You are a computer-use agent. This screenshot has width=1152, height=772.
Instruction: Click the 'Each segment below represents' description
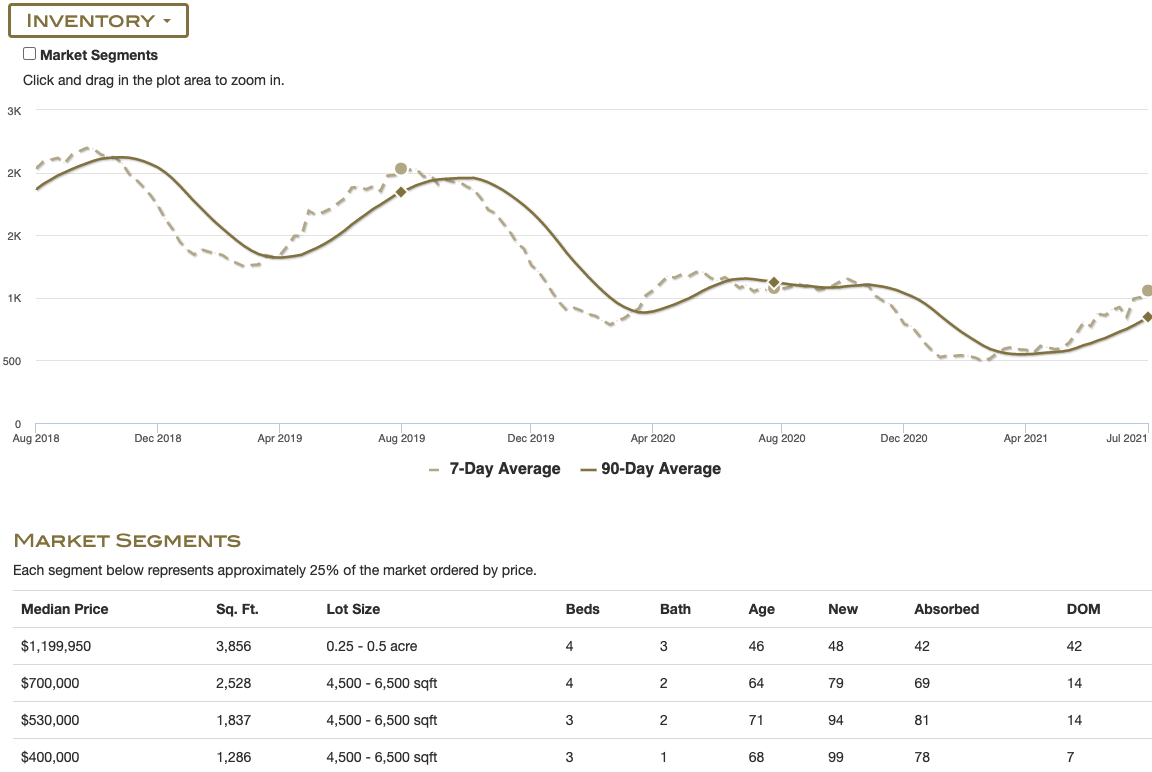point(275,570)
